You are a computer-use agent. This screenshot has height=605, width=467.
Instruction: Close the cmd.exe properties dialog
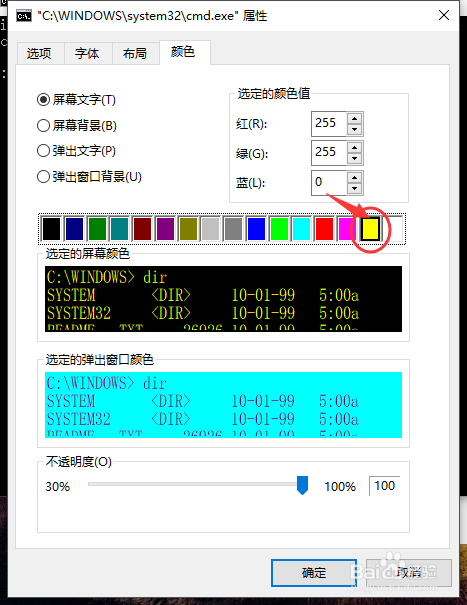pyautogui.click(x=444, y=15)
